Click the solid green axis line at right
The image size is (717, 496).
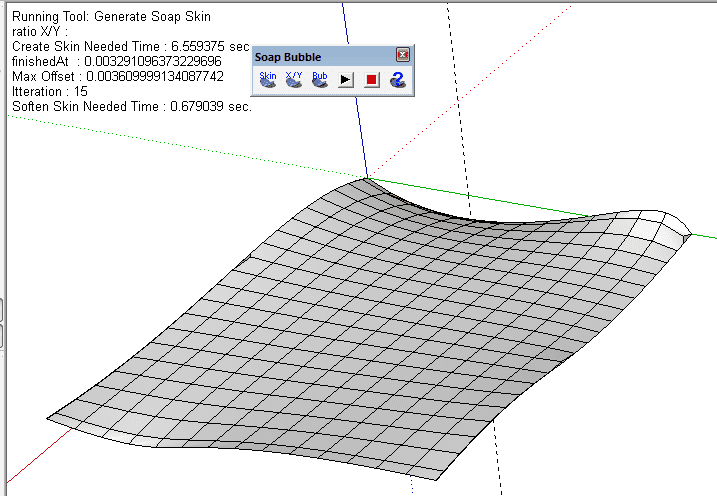pyautogui.click(x=704, y=236)
